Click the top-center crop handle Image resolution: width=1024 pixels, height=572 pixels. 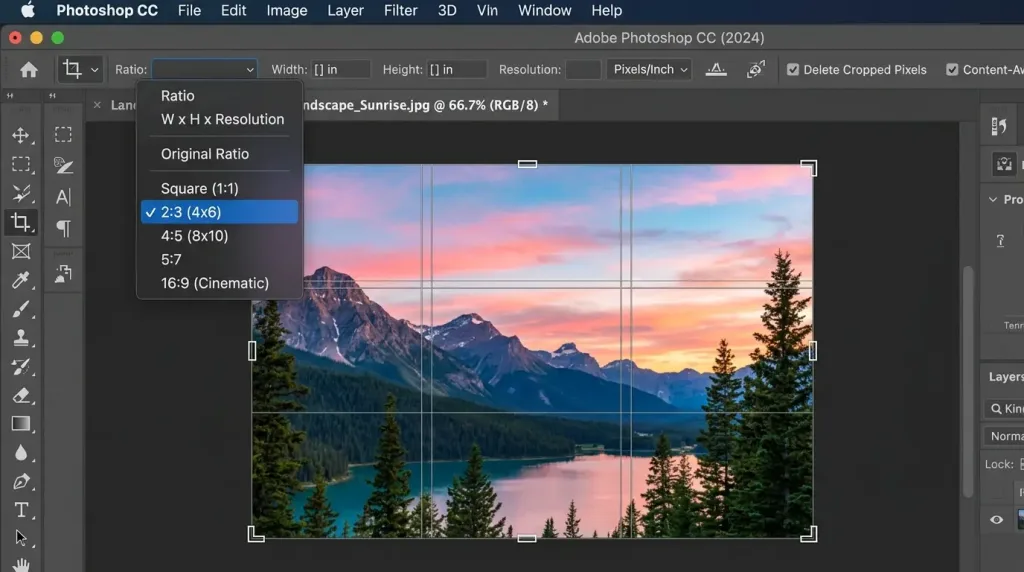coord(527,164)
